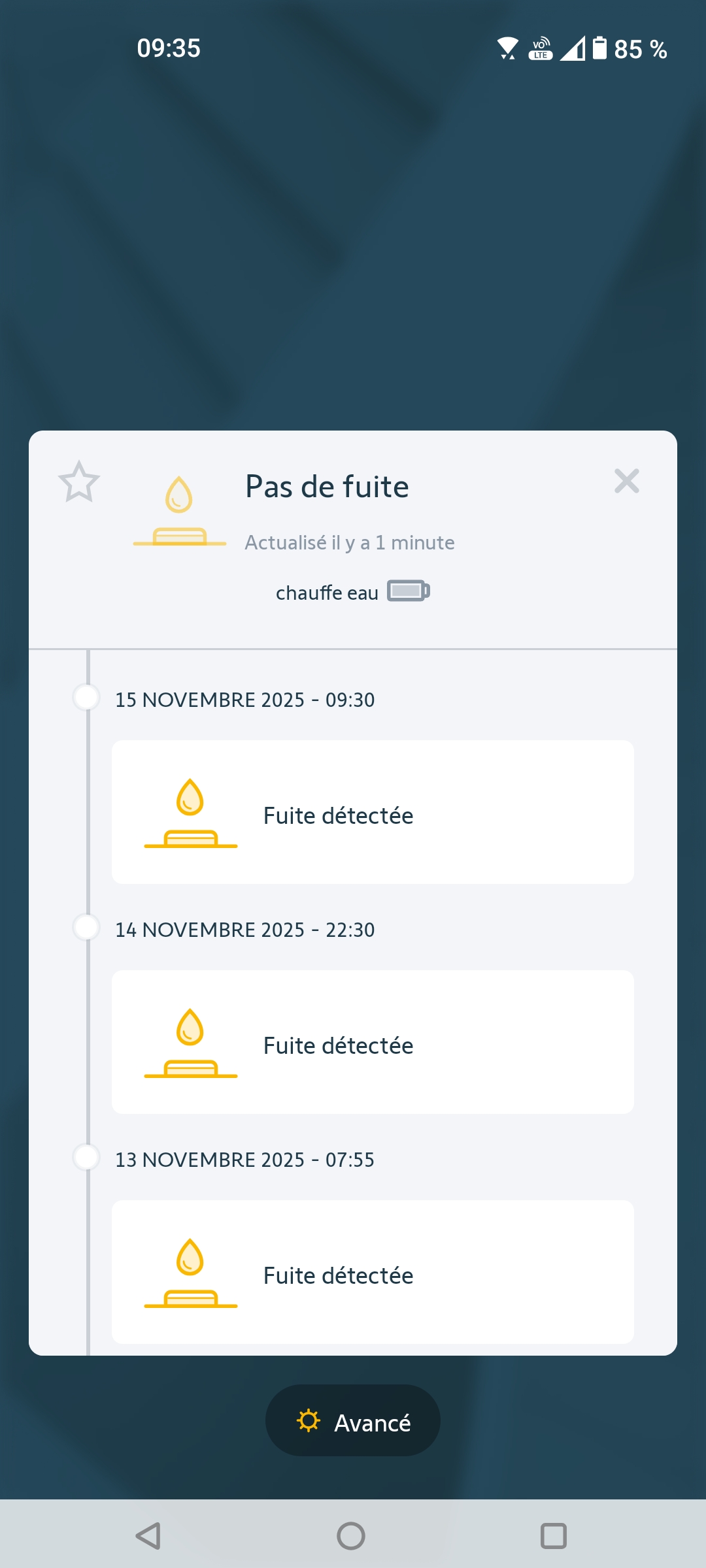This screenshot has width=706, height=1568.
Task: Select the 14 November 22:30 timeline marker
Action: pos(86,927)
